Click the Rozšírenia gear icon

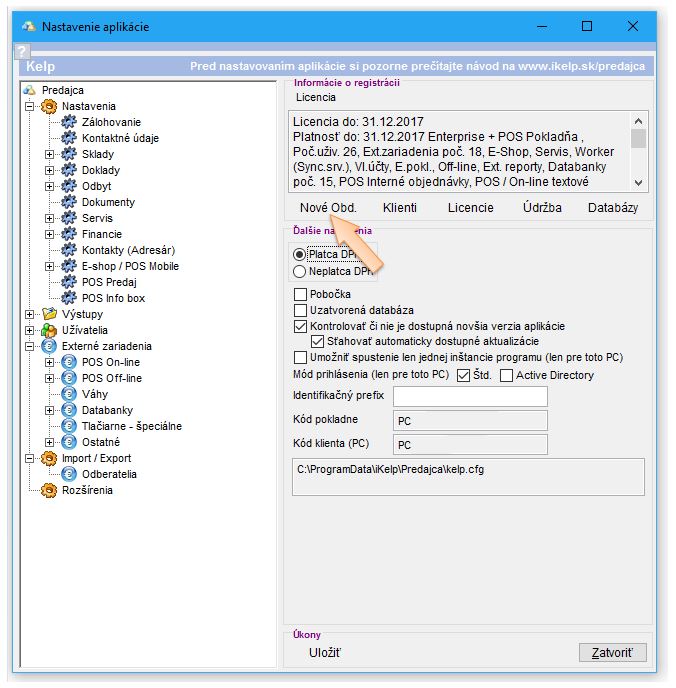click(x=49, y=490)
